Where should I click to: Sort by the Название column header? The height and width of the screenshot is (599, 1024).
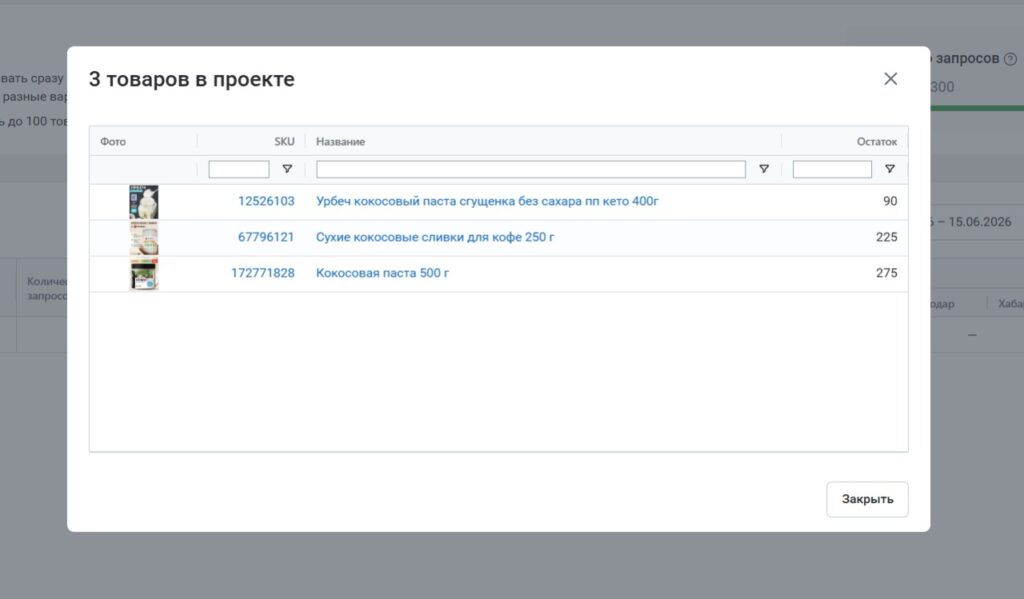tap(340, 142)
